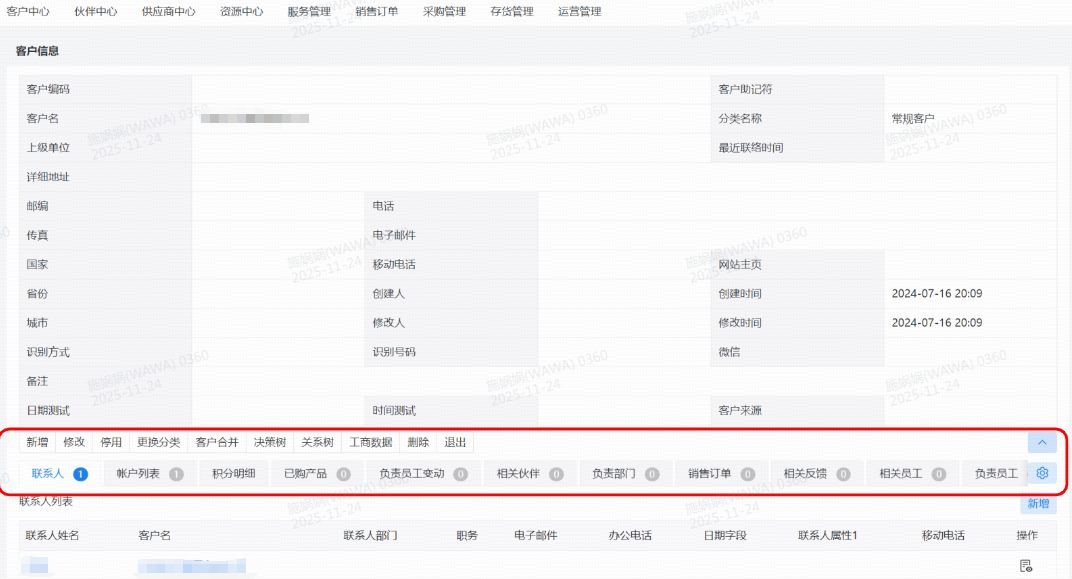Viewport: 1072px width, 579px height.
Task: Open the 决策树 toolbar item
Action: point(270,442)
